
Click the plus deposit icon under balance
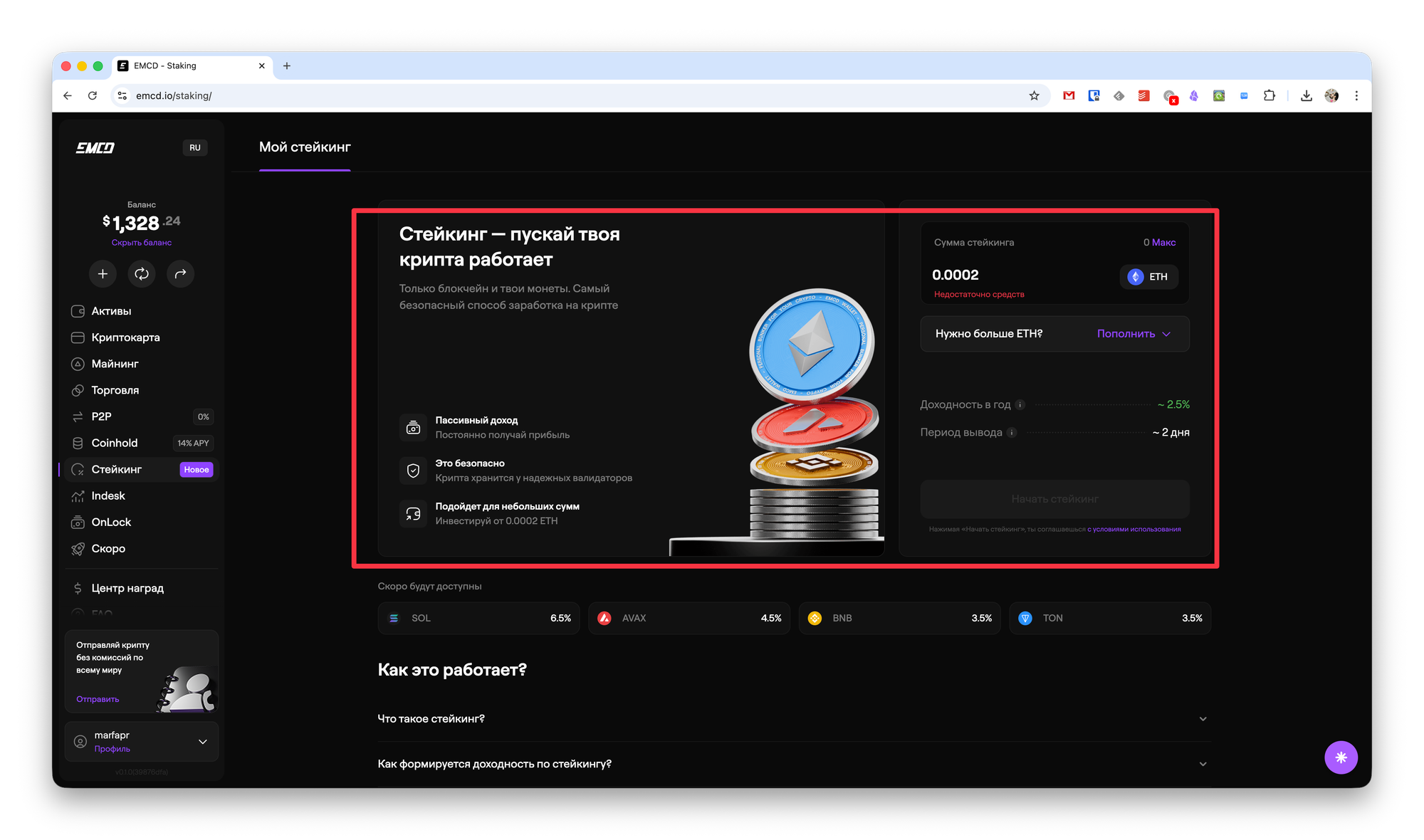[103, 274]
